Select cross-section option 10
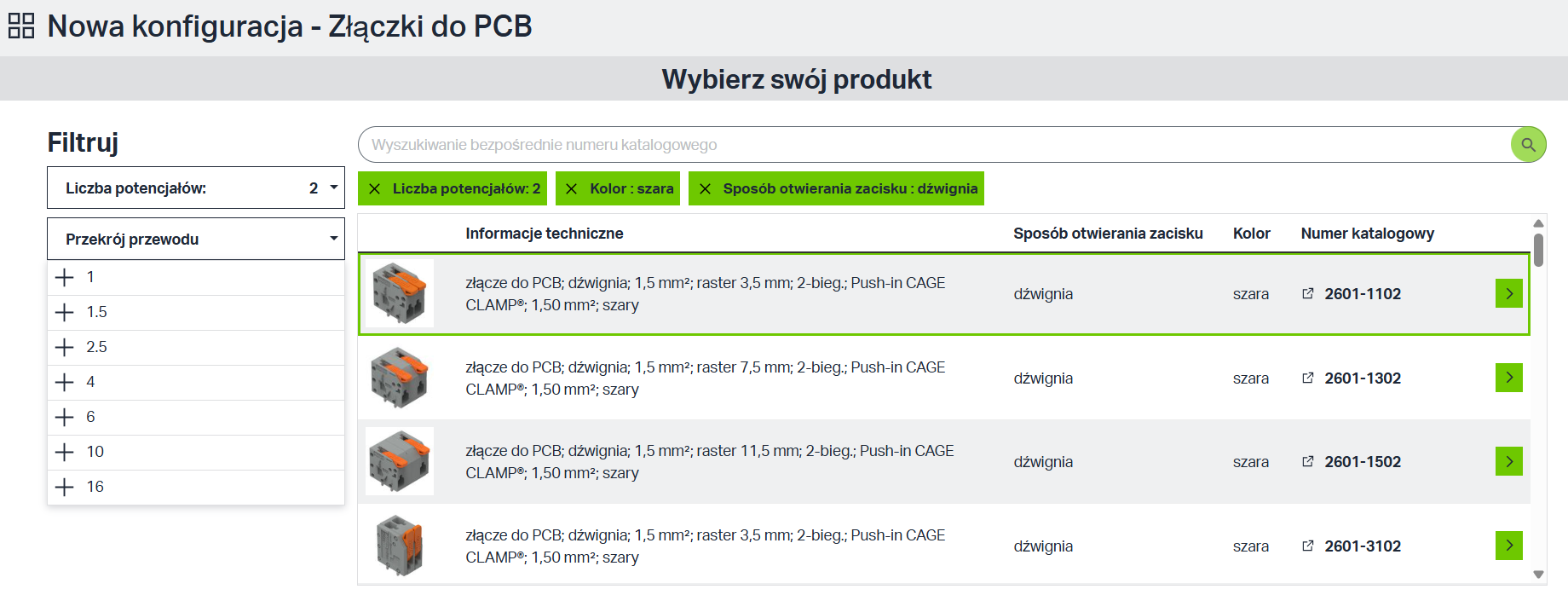This screenshot has width=1568, height=595. coord(196,452)
